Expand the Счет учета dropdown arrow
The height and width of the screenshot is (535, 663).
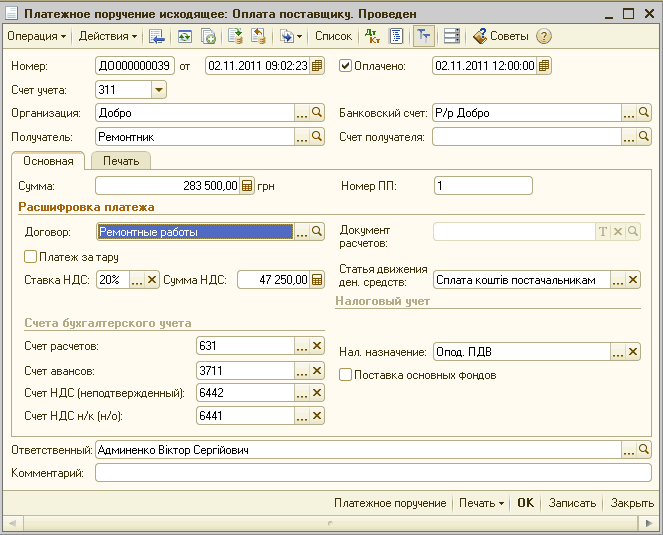[160, 90]
